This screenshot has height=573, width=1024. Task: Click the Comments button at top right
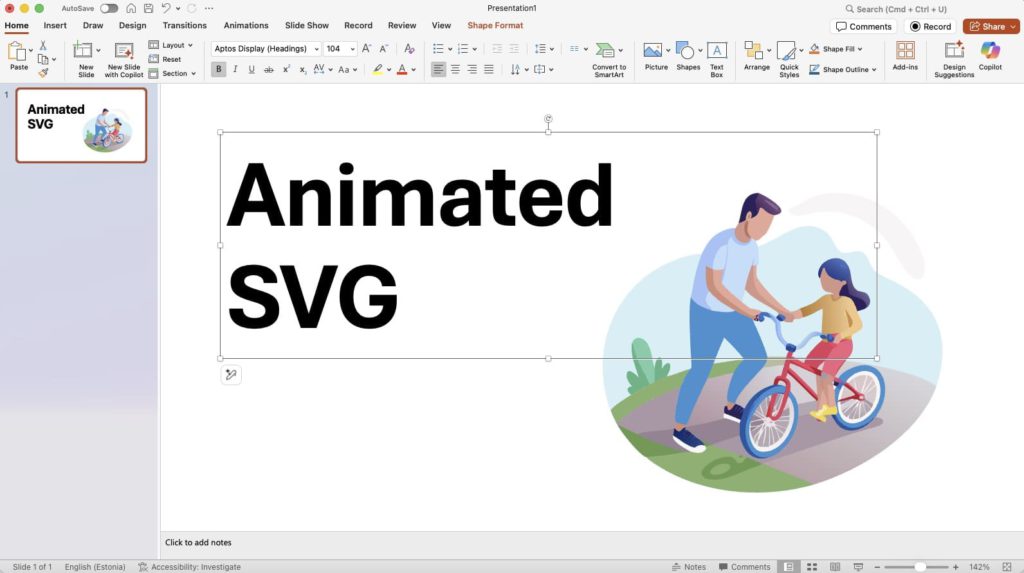click(x=863, y=27)
